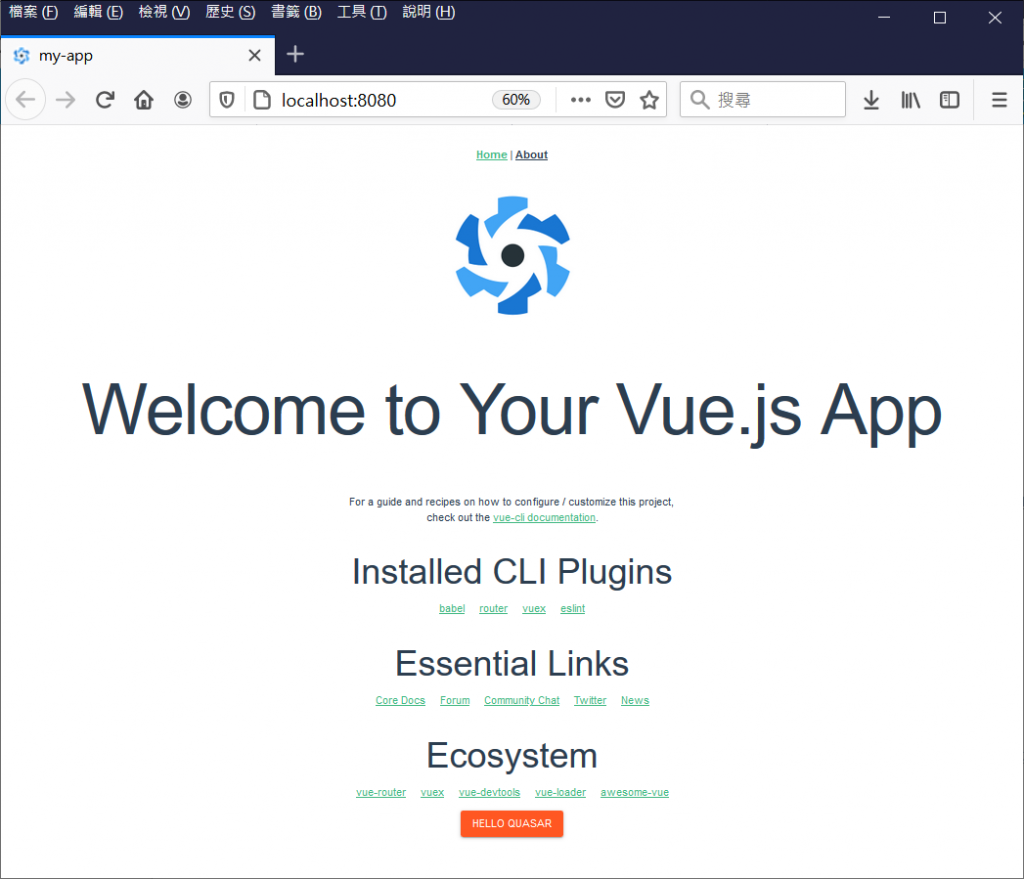This screenshot has width=1024, height=879.
Task: Minimize the browser window
Action: pos(884,18)
